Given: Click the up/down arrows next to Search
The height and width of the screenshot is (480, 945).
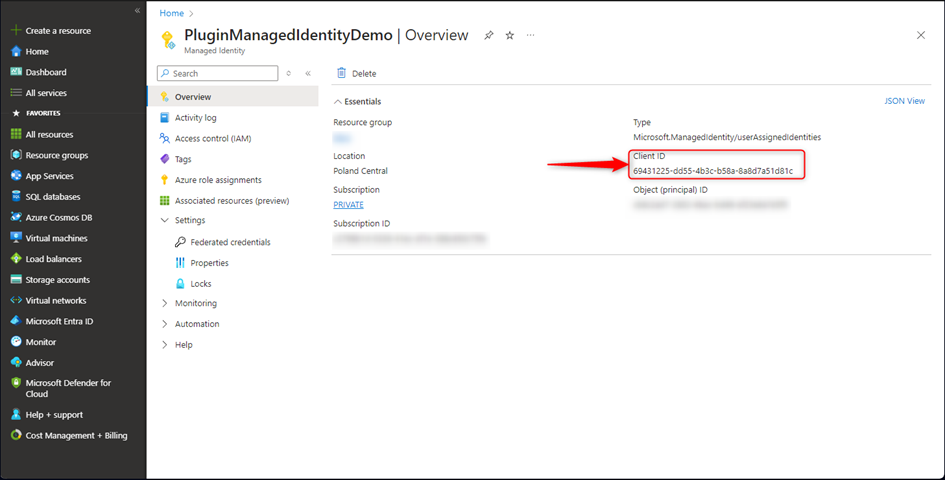Looking at the screenshot, I should click(x=289, y=73).
